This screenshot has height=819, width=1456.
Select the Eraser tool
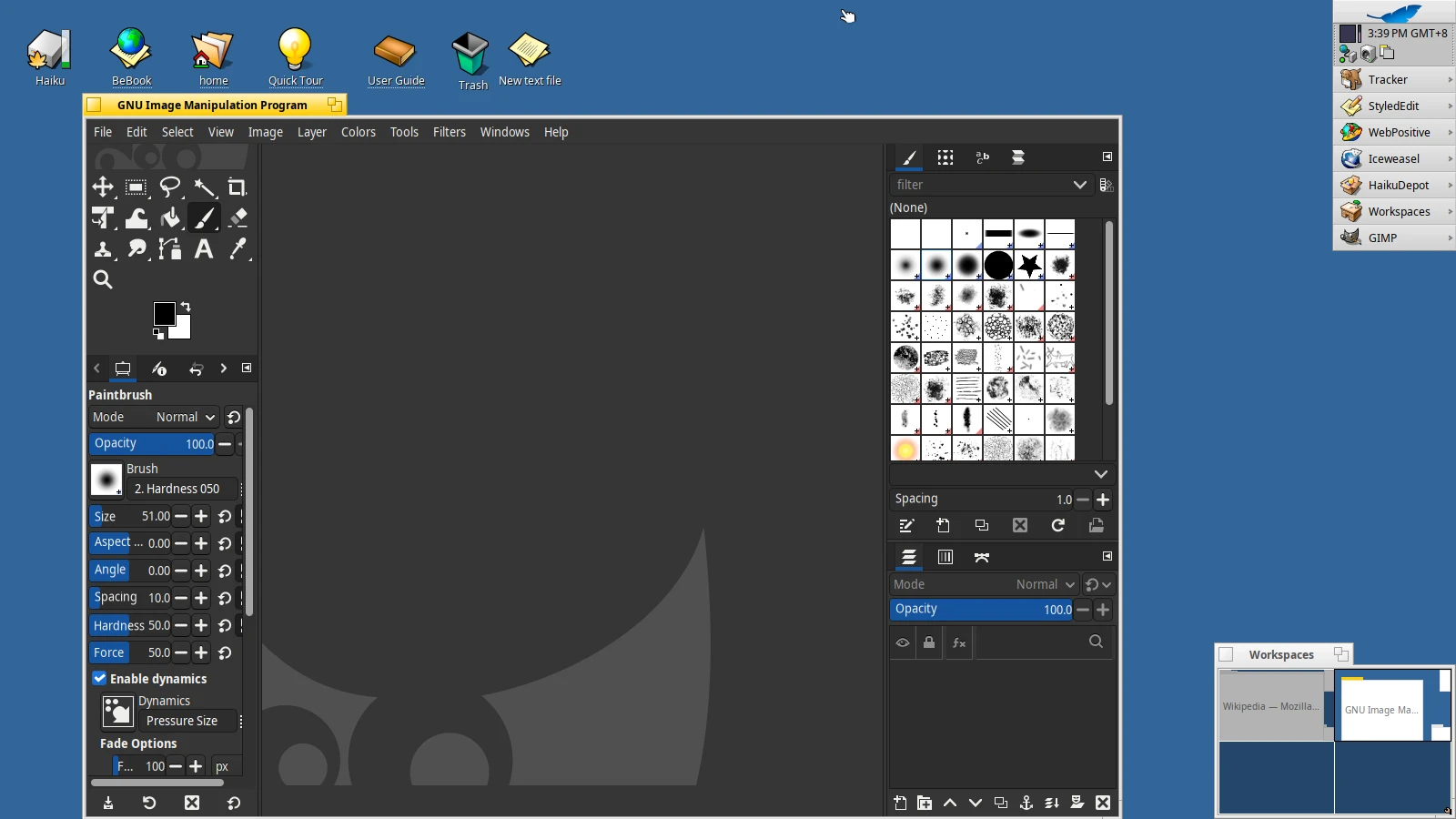(x=238, y=218)
